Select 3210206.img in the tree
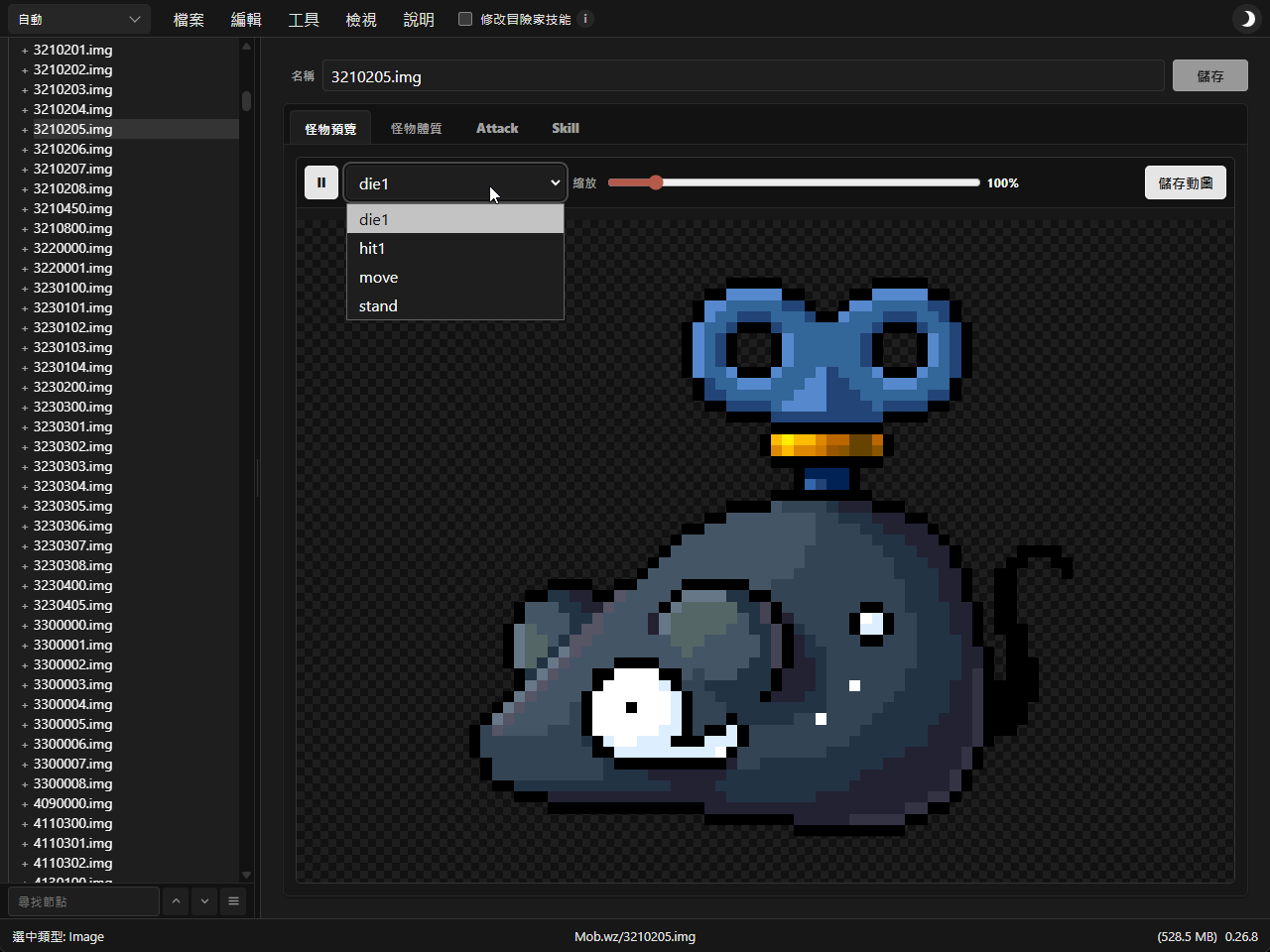 (72, 149)
